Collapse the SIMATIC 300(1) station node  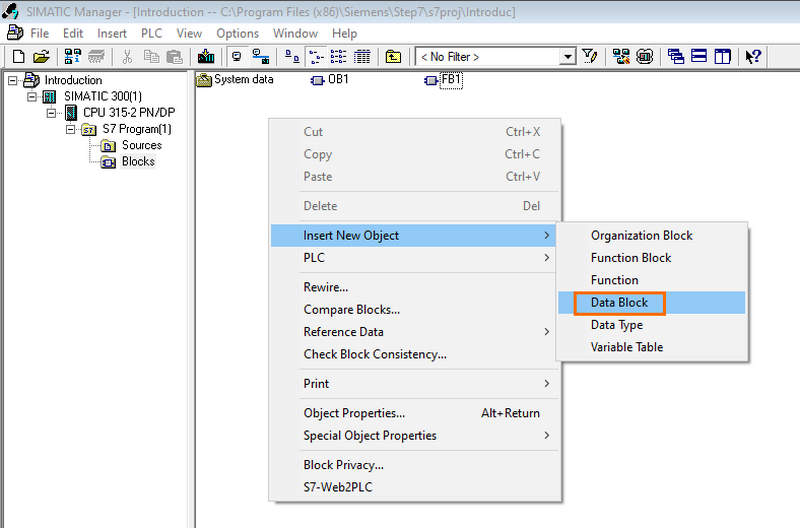tap(32, 96)
